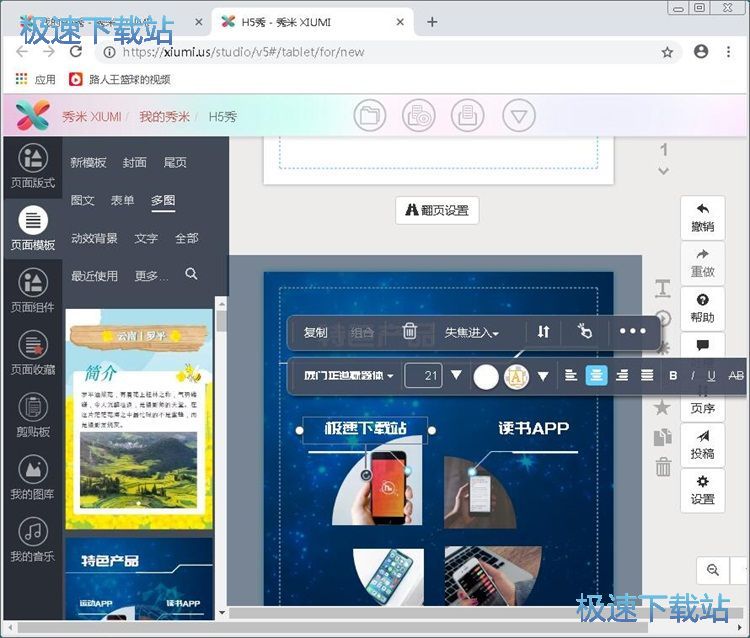
Task: Click the copy page icon beside the page
Action: coord(662,437)
